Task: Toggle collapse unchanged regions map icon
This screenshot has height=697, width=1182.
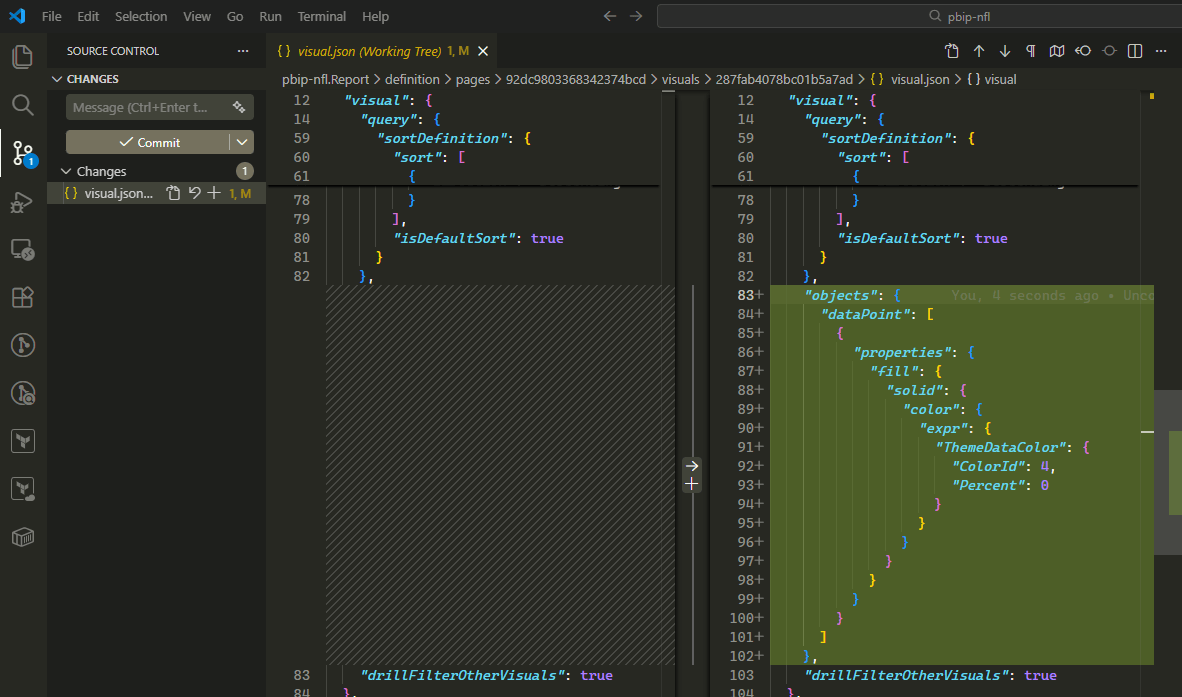Action: coord(1057,51)
